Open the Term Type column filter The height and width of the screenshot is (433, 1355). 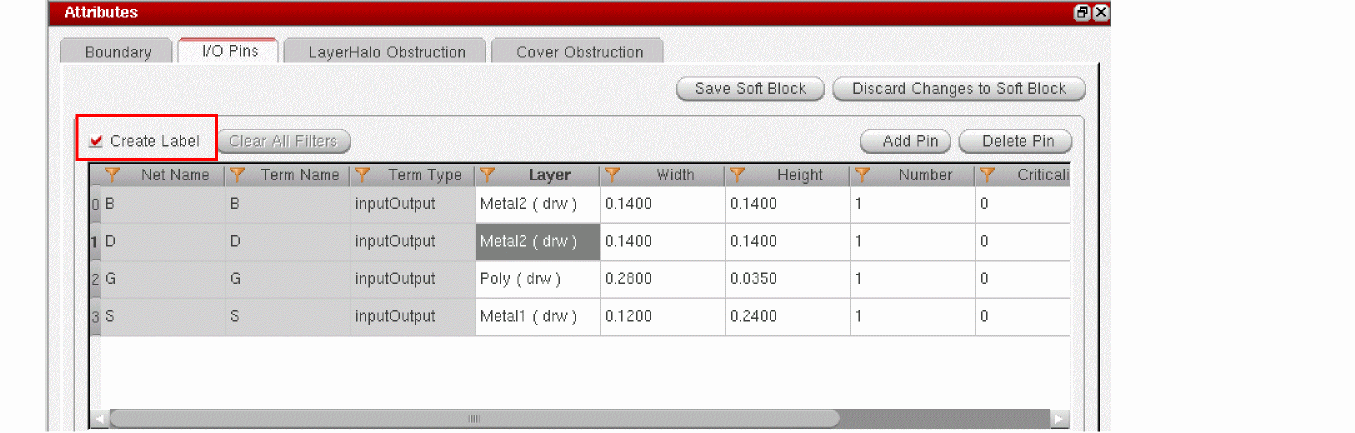tap(362, 175)
